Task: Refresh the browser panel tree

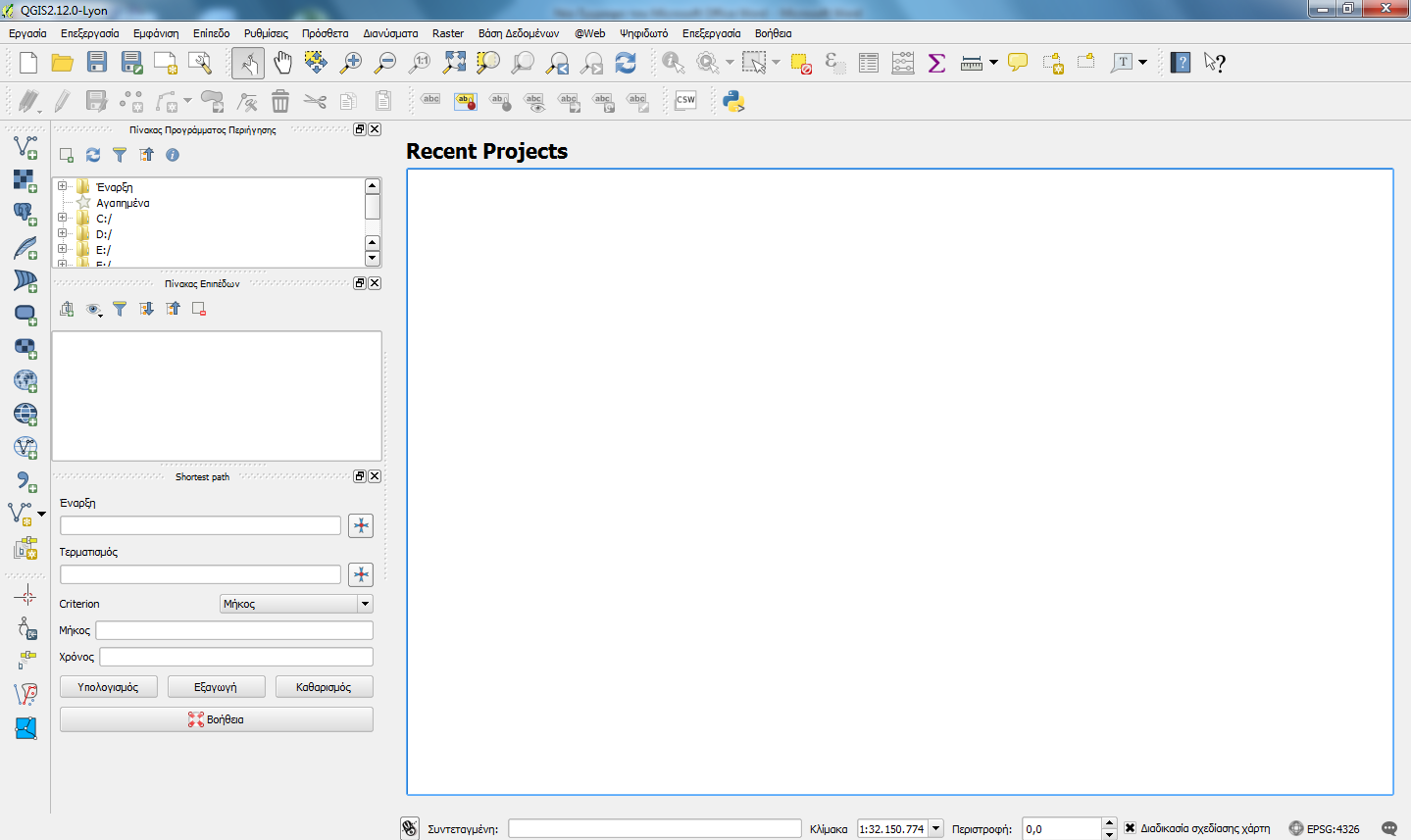Action: [93, 155]
